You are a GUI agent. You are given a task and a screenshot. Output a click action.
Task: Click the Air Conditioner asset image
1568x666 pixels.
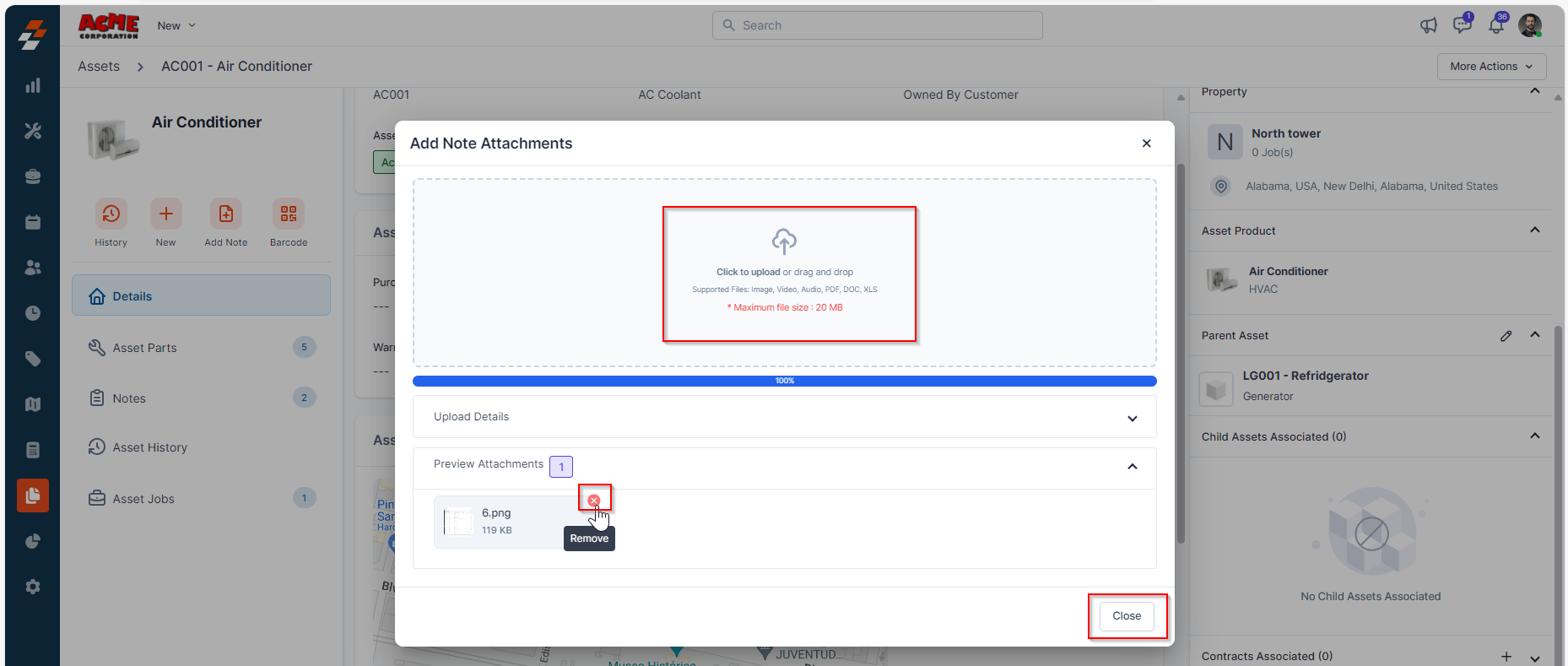pos(113,138)
